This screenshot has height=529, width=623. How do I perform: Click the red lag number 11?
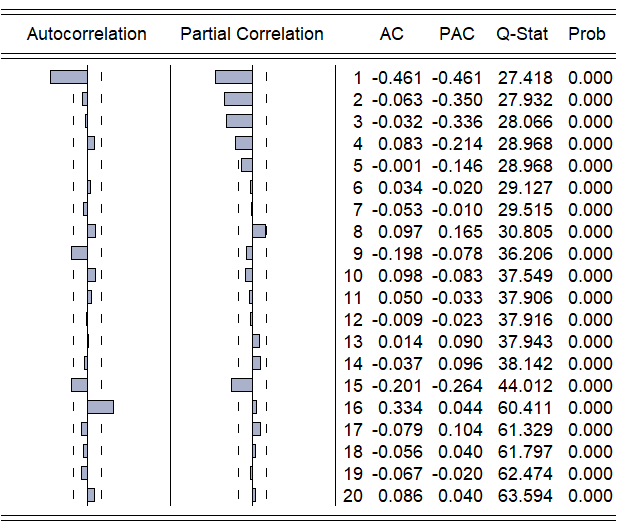pyautogui.click(x=352, y=298)
